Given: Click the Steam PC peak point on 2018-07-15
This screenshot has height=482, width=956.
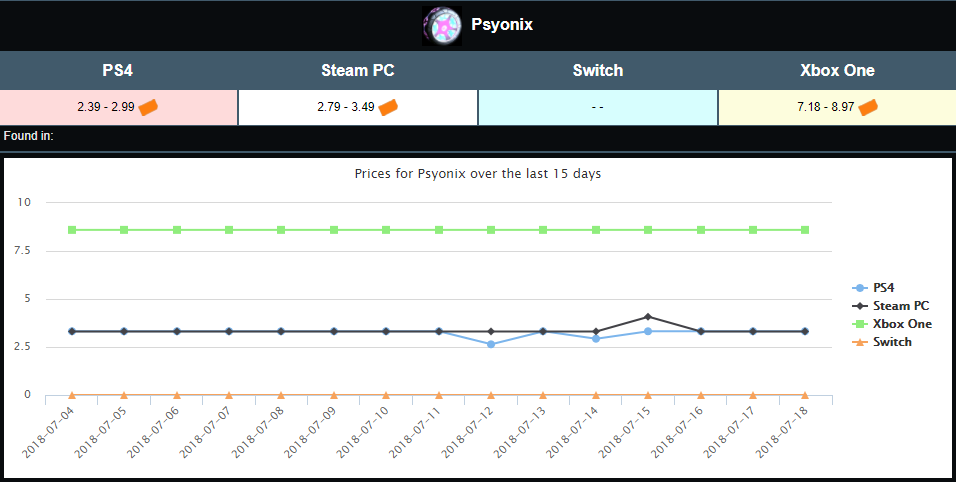Looking at the screenshot, I should coord(648,316).
